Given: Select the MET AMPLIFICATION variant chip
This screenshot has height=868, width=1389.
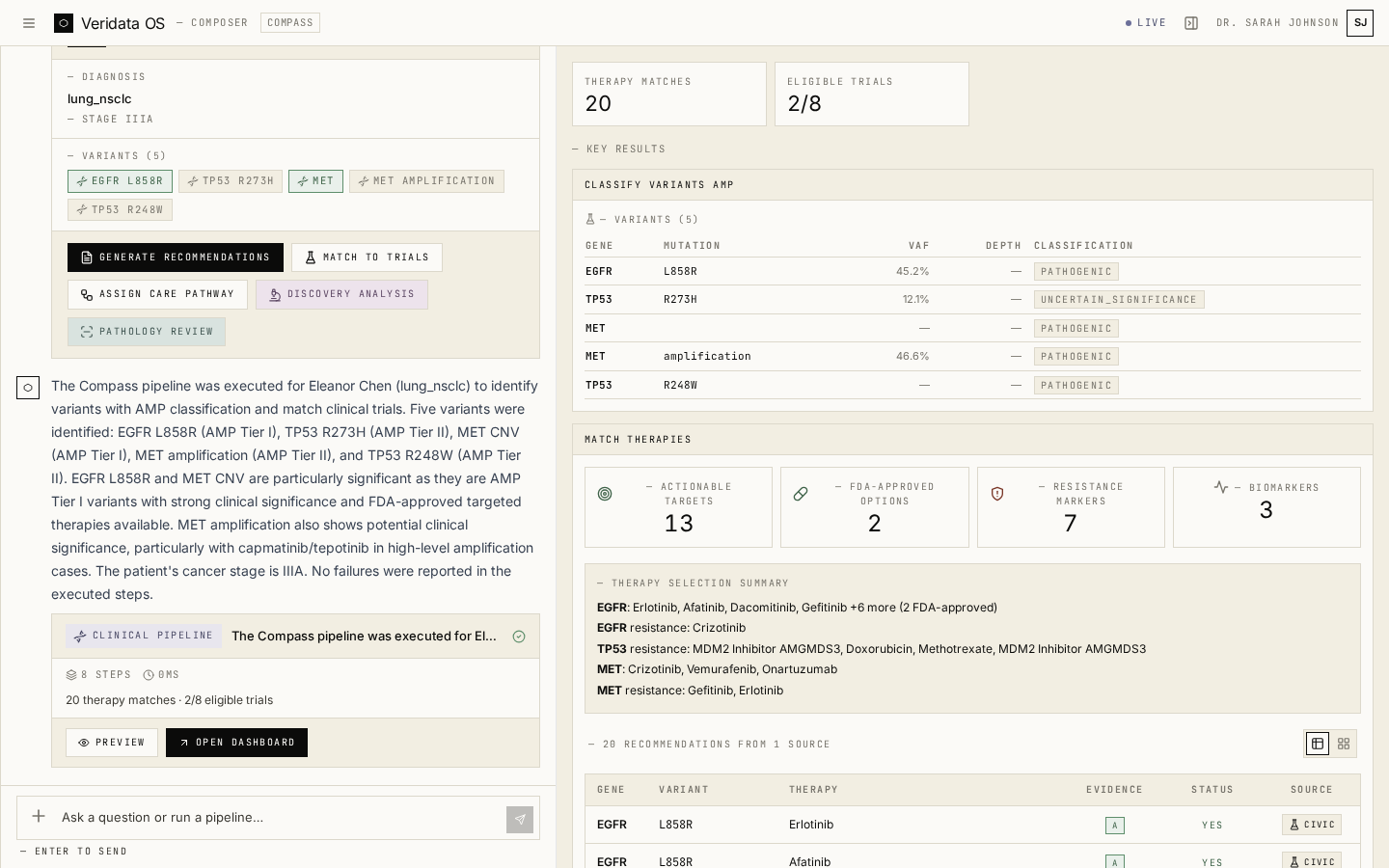Looking at the screenshot, I should coord(426,181).
